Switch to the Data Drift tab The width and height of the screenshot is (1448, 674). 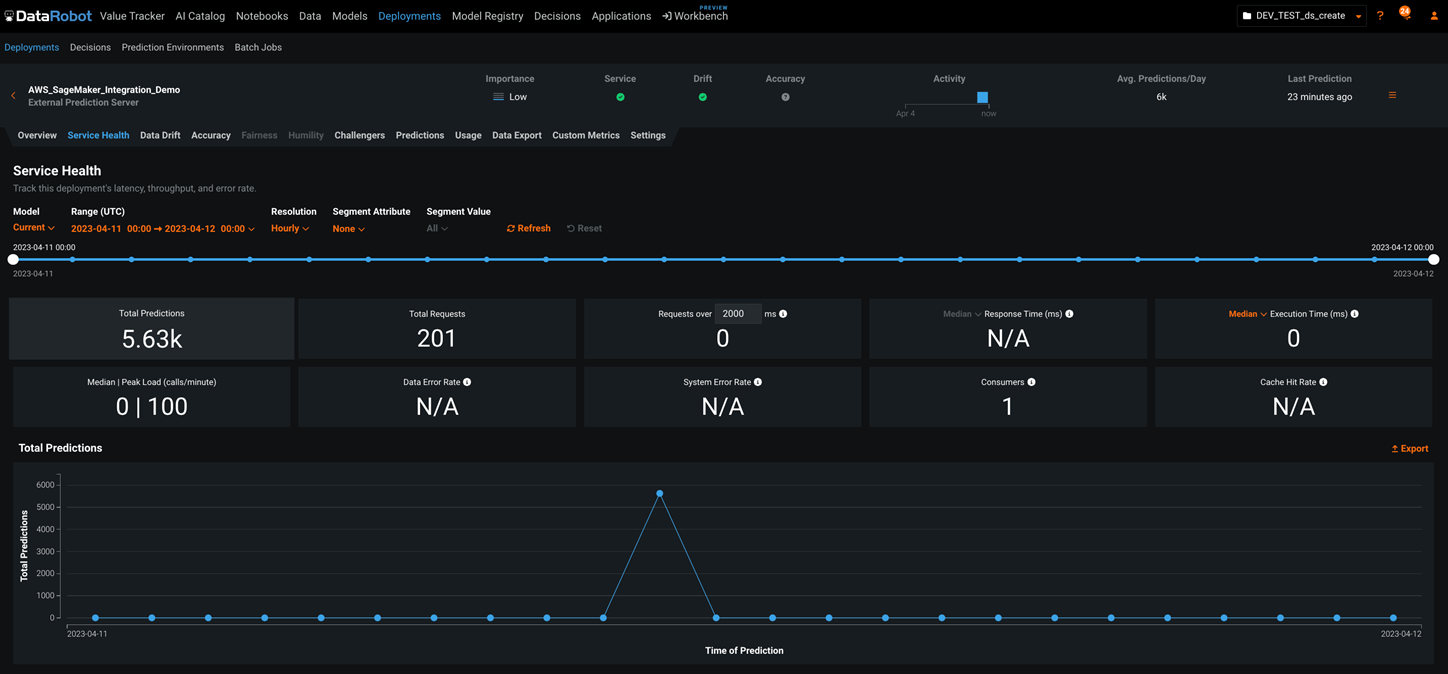point(160,135)
